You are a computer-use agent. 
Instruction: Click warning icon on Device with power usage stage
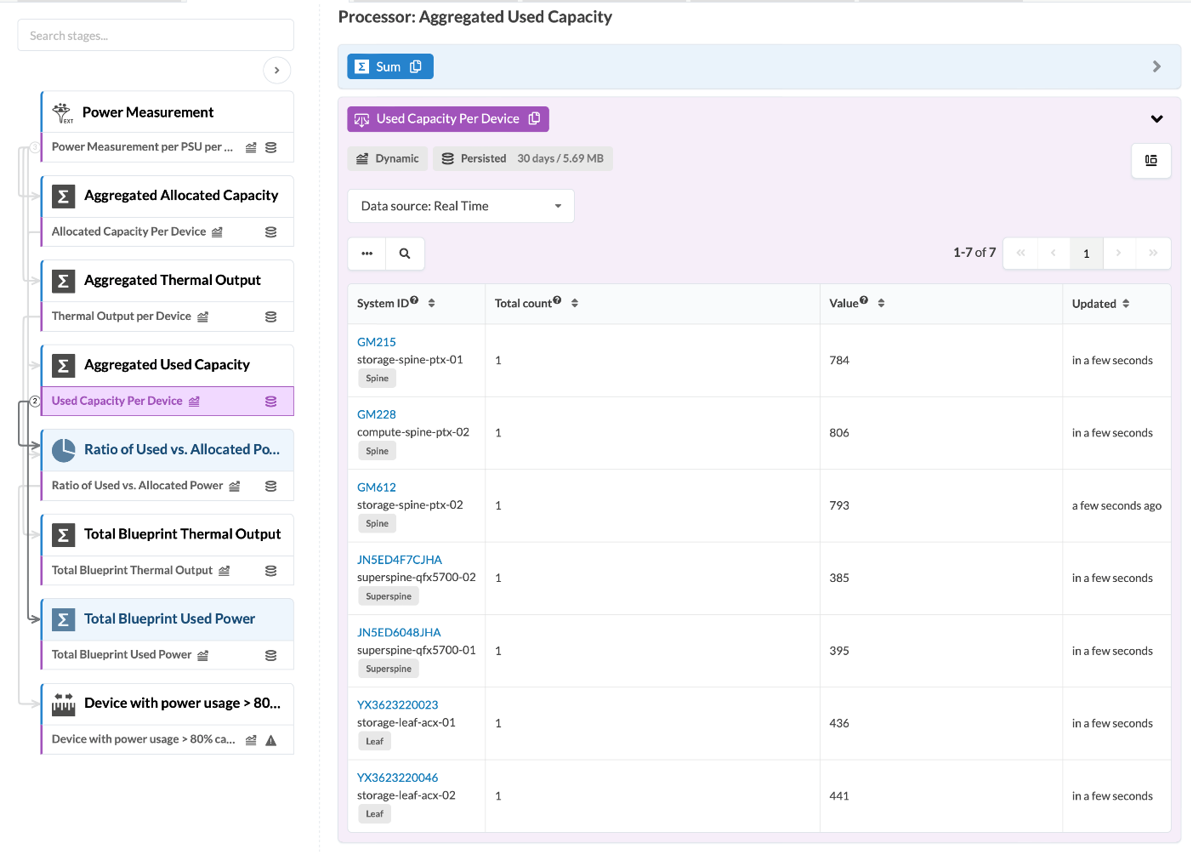[x=271, y=740]
